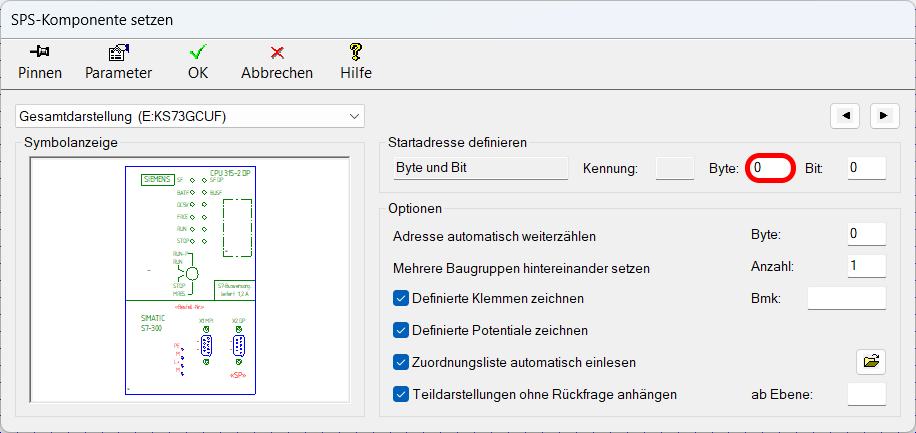
Task: Go to next symbol with right arrow
Action: pyautogui.click(x=884, y=116)
